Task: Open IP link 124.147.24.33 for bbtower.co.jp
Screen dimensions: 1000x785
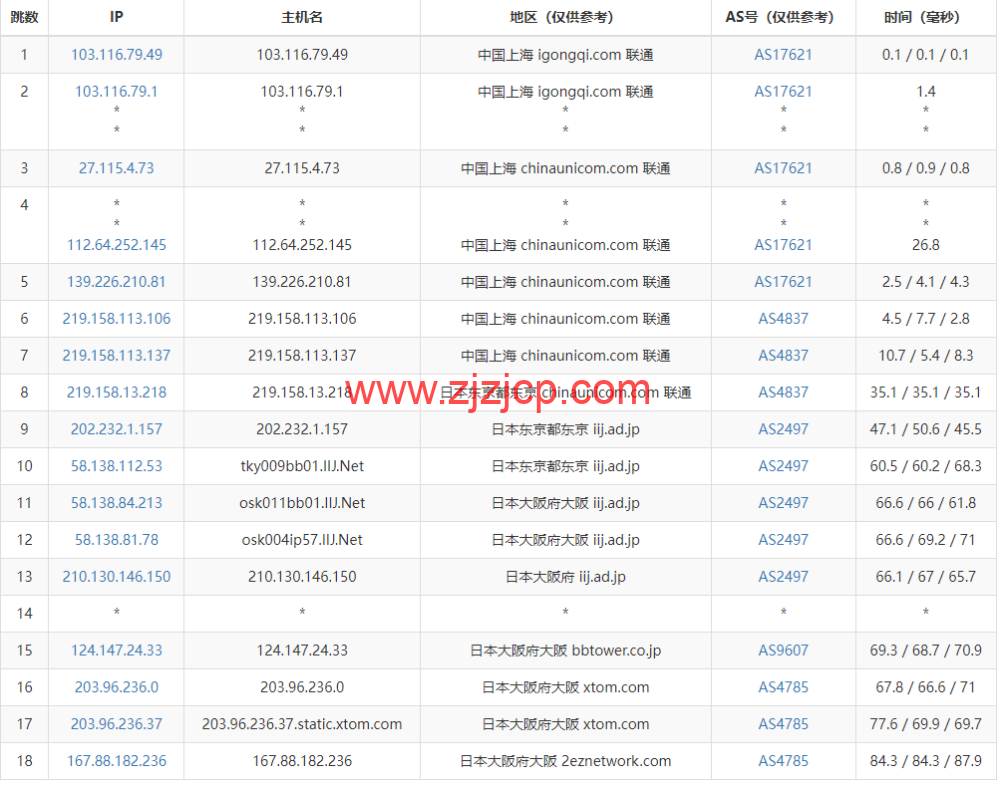Action: point(116,650)
